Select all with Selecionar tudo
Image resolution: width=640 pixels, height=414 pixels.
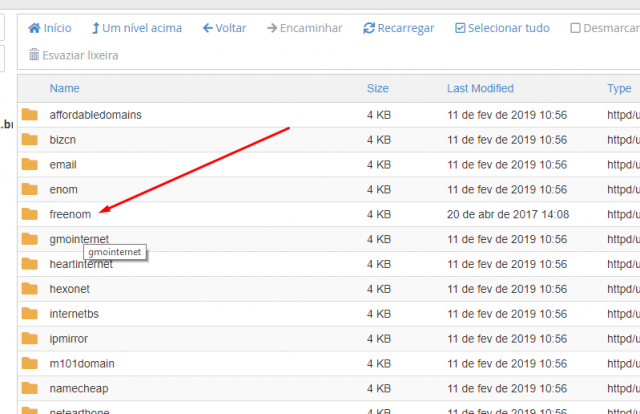click(502, 28)
